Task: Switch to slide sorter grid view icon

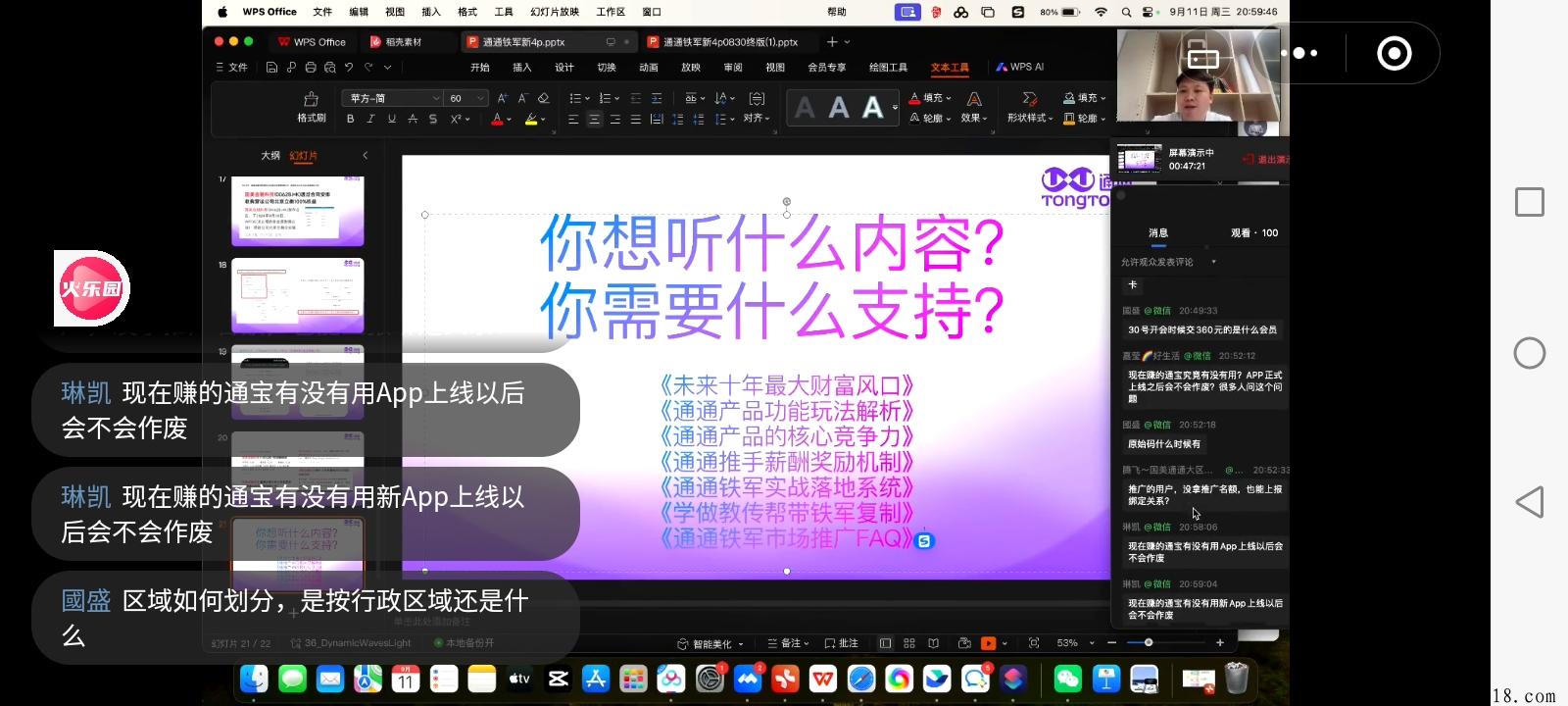Action: 909,643
